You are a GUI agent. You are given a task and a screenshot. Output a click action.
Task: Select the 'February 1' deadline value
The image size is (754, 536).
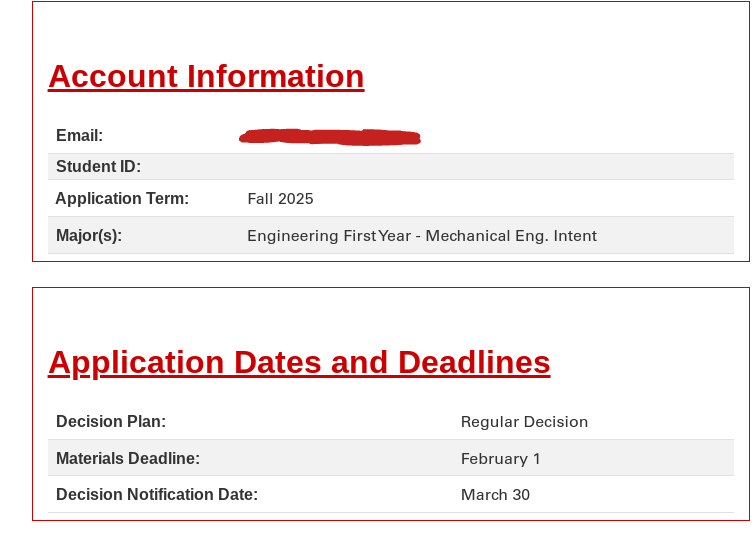[x=500, y=459]
